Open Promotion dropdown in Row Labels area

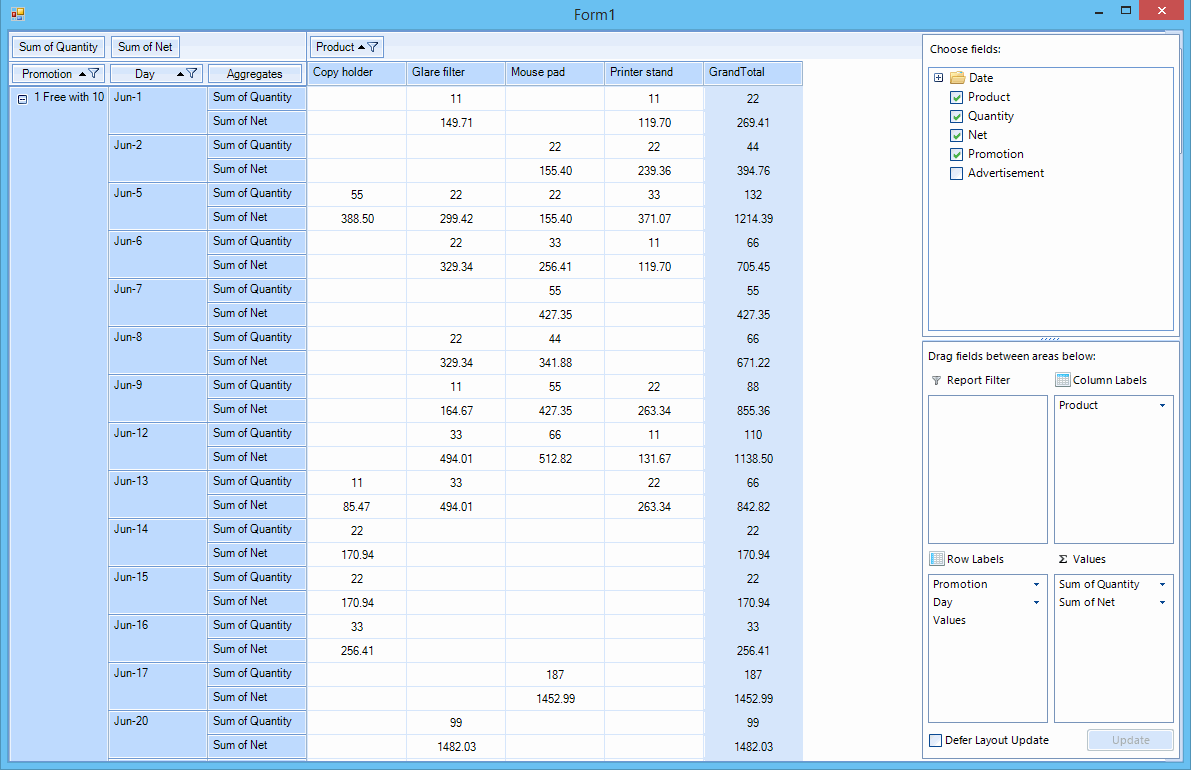(1036, 585)
